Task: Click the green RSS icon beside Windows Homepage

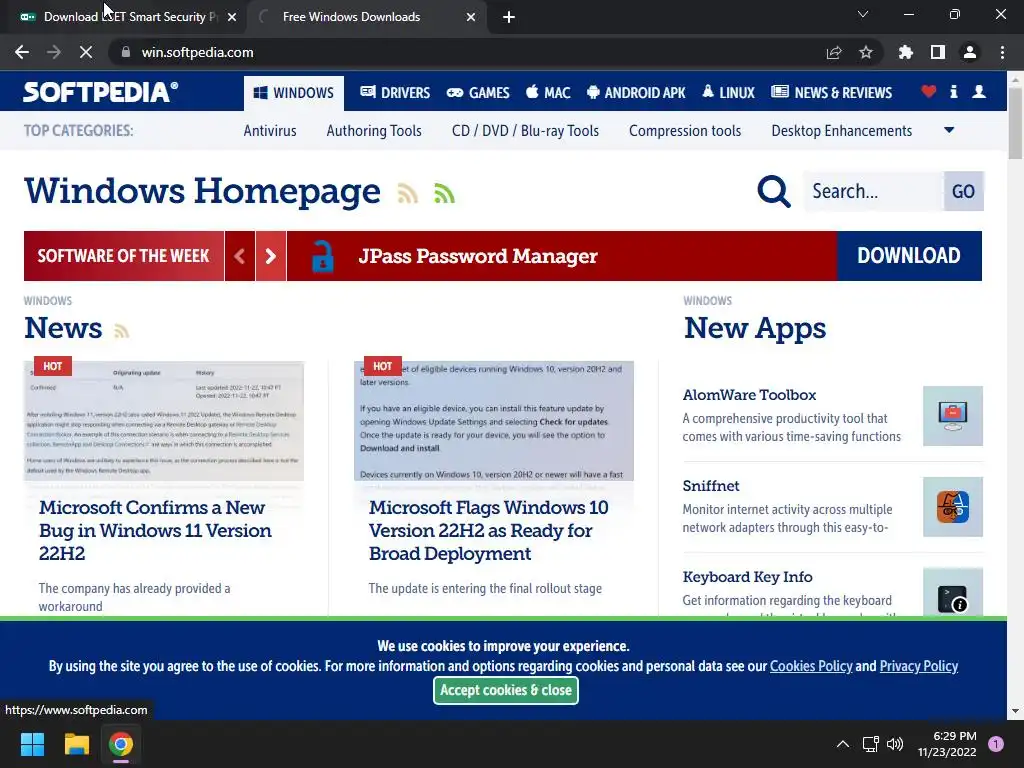Action: pos(444,193)
